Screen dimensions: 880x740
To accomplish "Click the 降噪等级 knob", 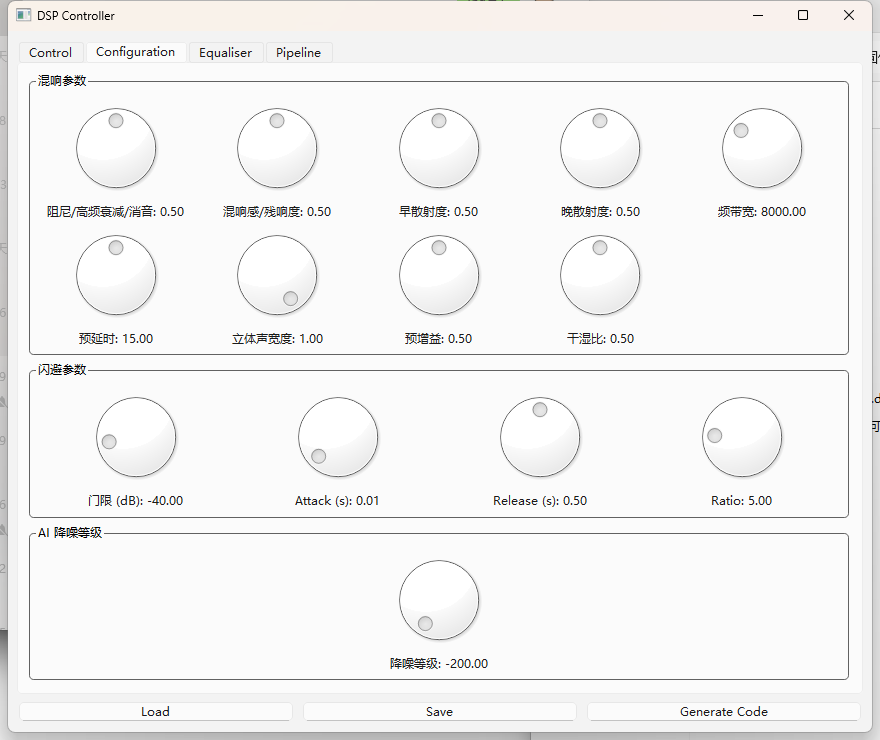I will pos(439,600).
